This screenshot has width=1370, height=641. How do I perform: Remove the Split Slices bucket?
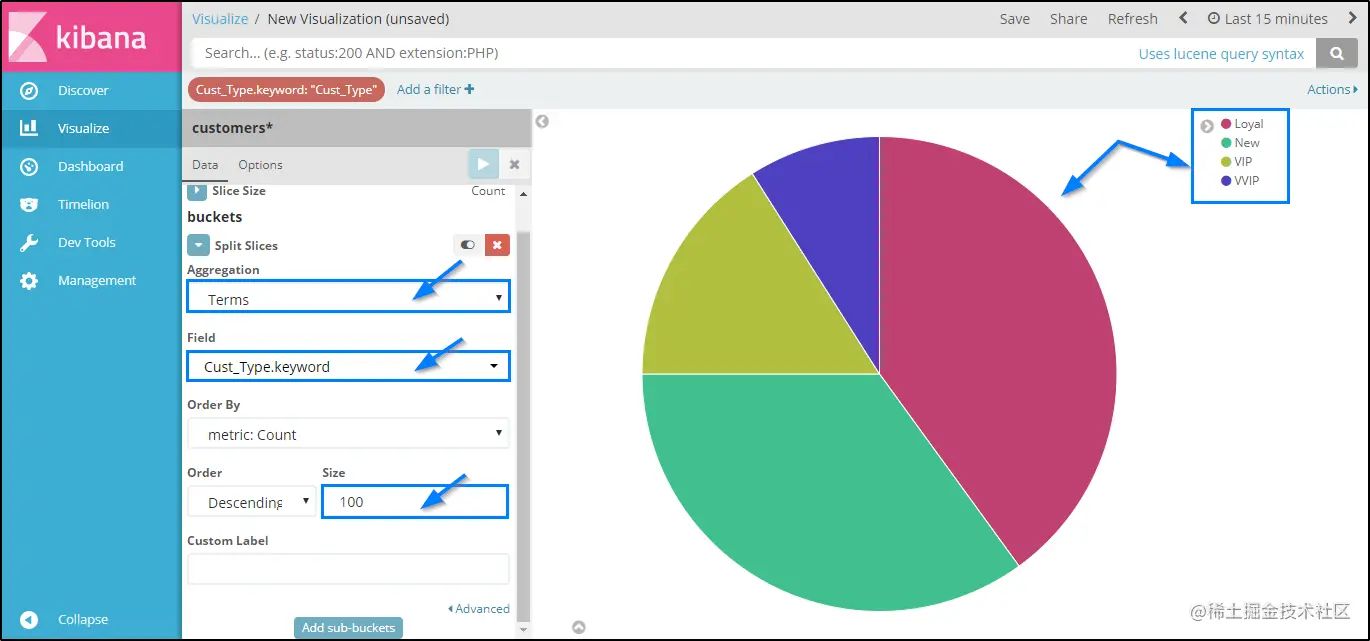497,245
